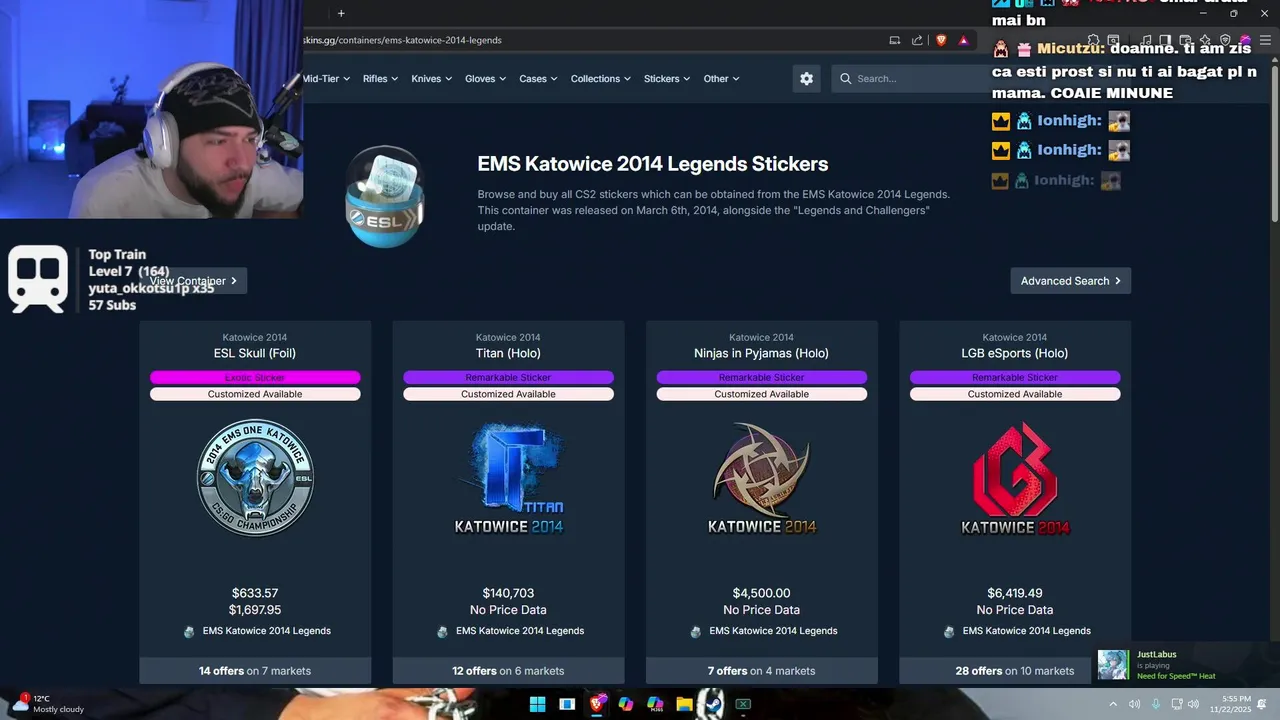Screen dimensions: 1280x720
Task: Click the Titan (Holo) title
Action: pos(508,353)
